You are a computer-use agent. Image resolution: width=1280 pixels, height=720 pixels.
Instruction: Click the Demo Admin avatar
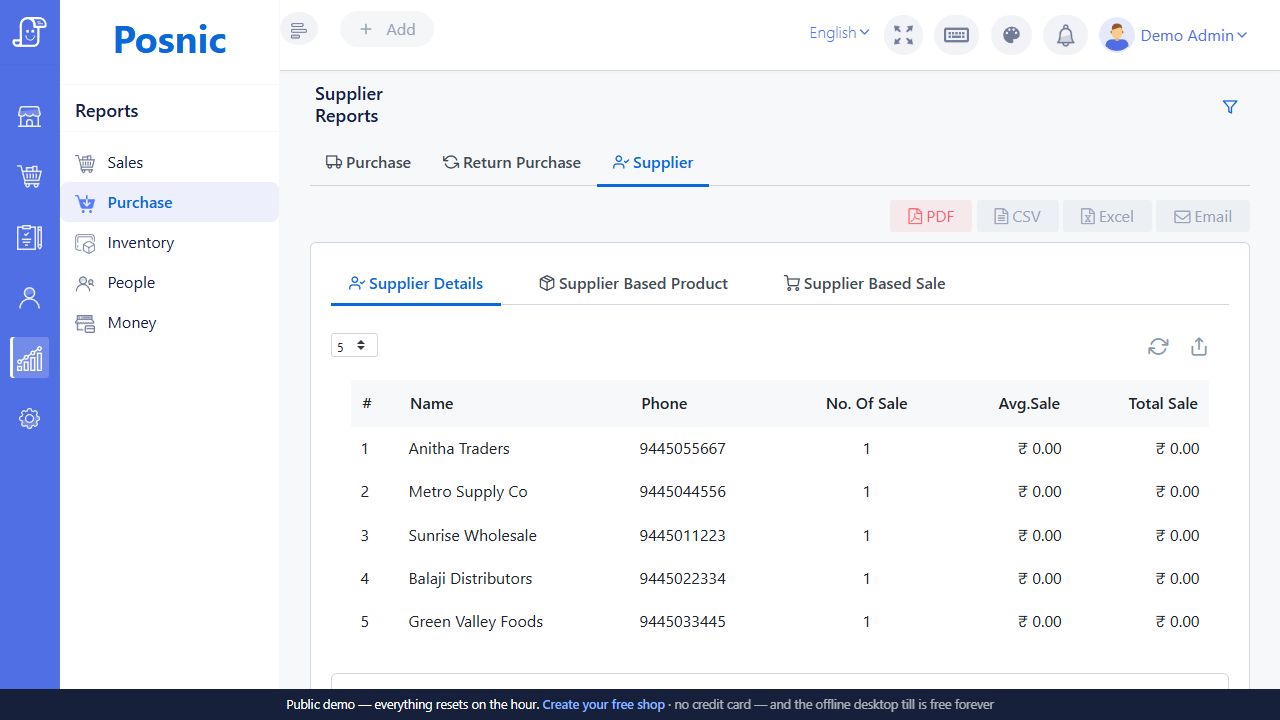(x=1116, y=35)
